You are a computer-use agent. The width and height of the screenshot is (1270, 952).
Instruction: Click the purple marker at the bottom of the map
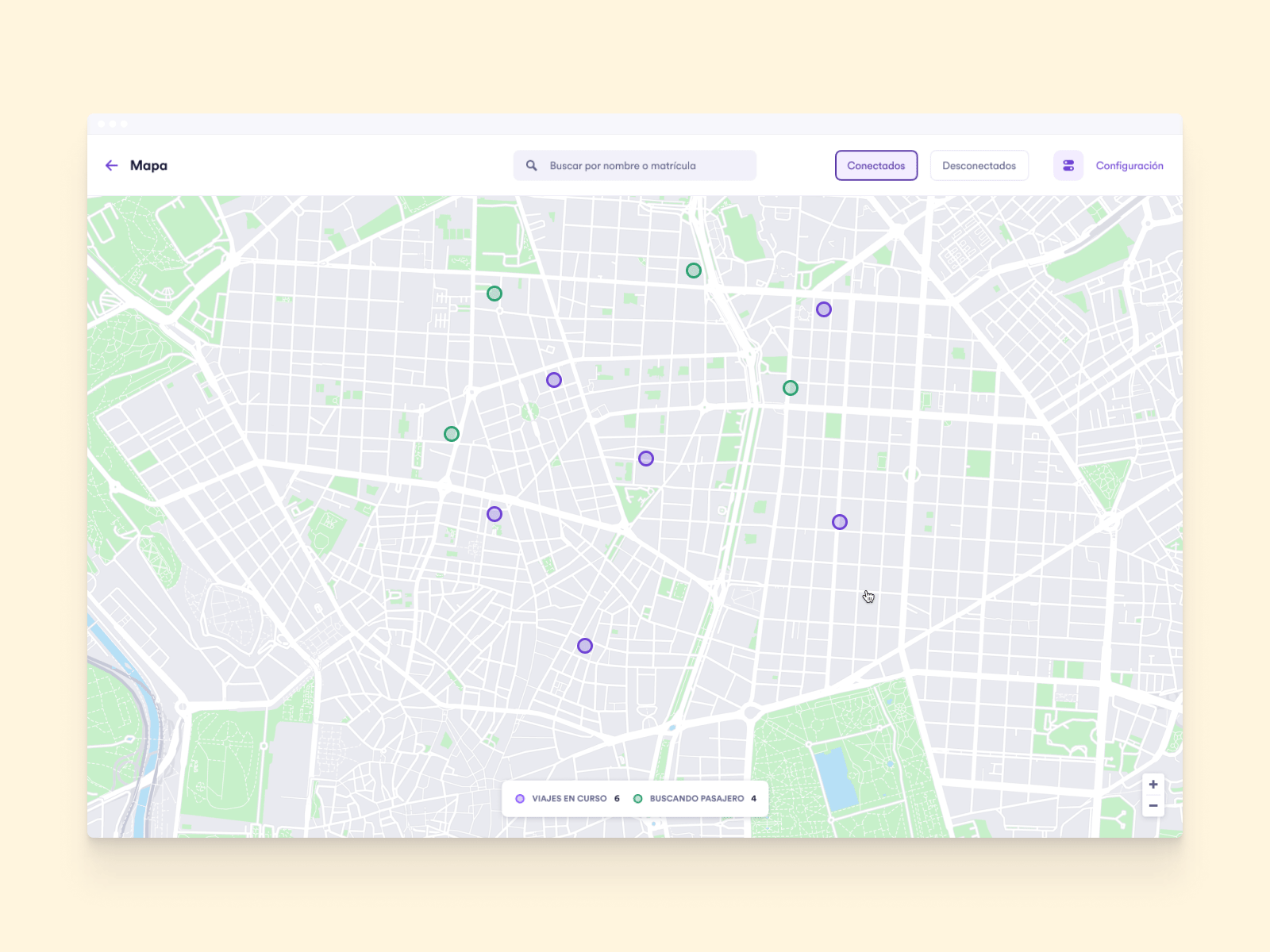584,645
